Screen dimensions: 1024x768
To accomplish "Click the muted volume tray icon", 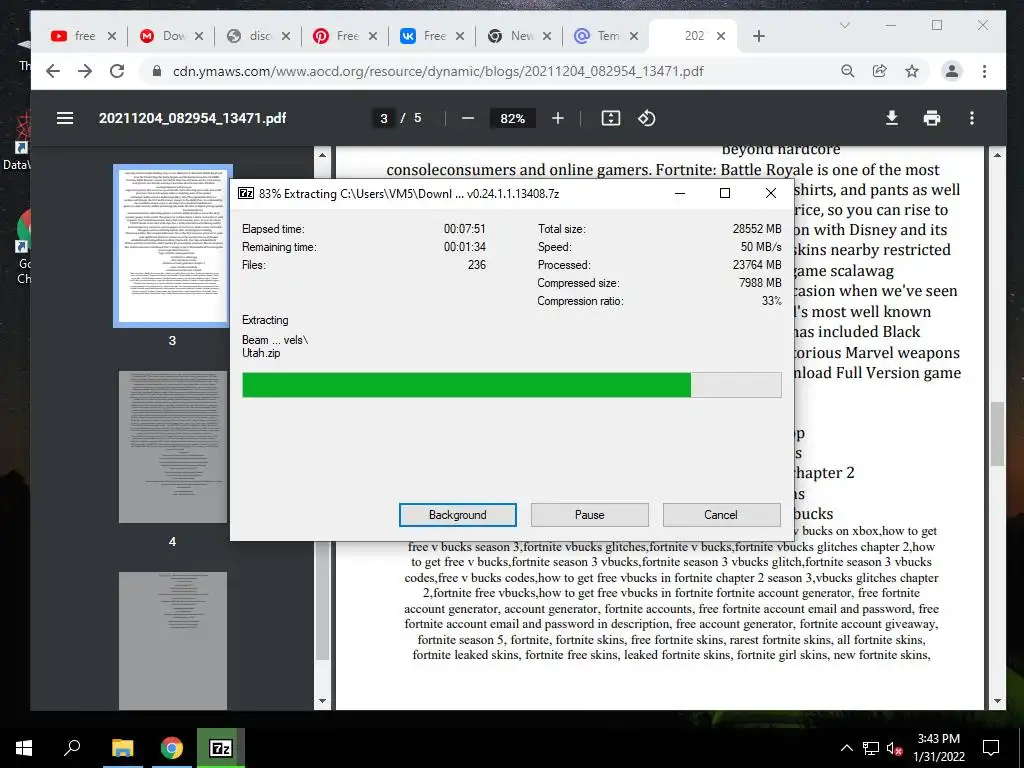I will click(894, 748).
